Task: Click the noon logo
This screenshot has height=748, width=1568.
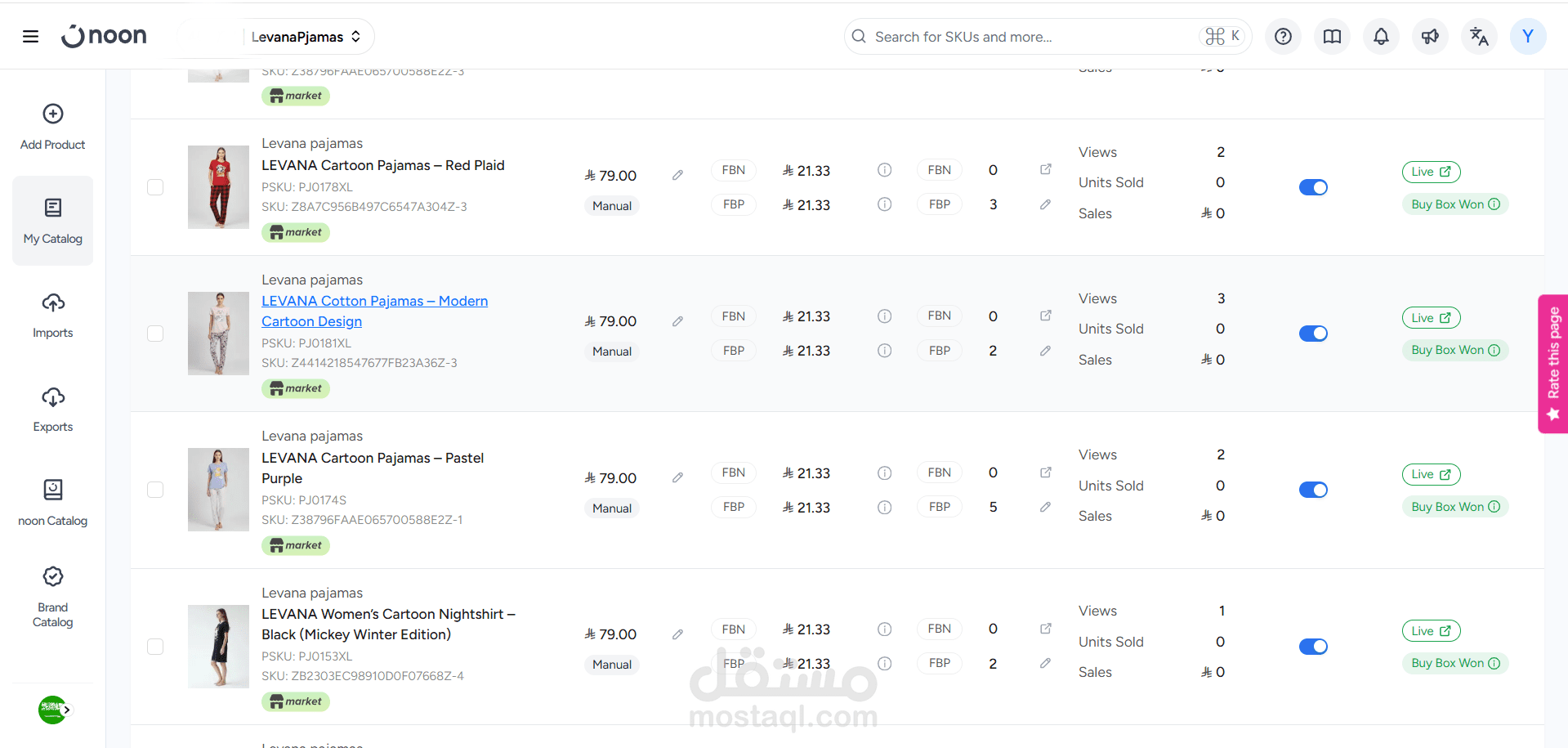Action: [x=104, y=36]
